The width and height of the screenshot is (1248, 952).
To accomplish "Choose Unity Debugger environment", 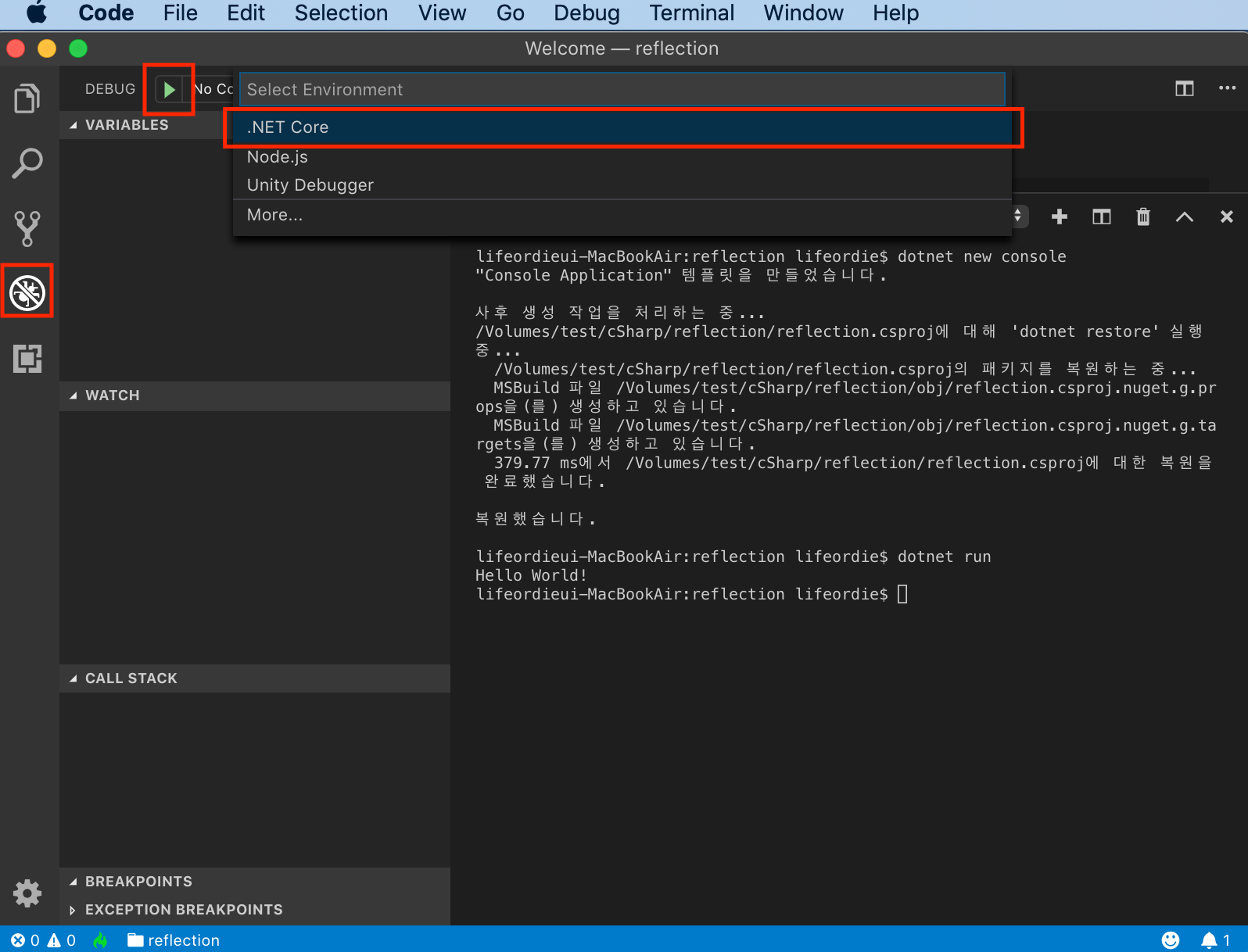I will coord(622,185).
